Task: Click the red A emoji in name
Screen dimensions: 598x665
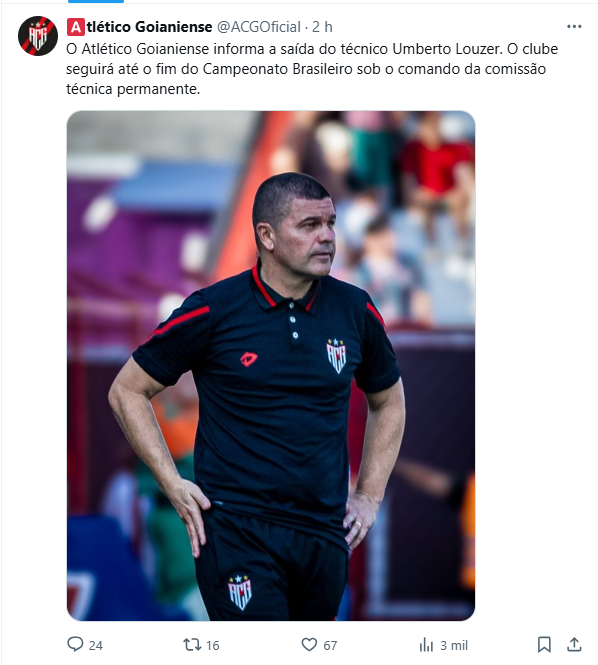Action: coord(75,27)
